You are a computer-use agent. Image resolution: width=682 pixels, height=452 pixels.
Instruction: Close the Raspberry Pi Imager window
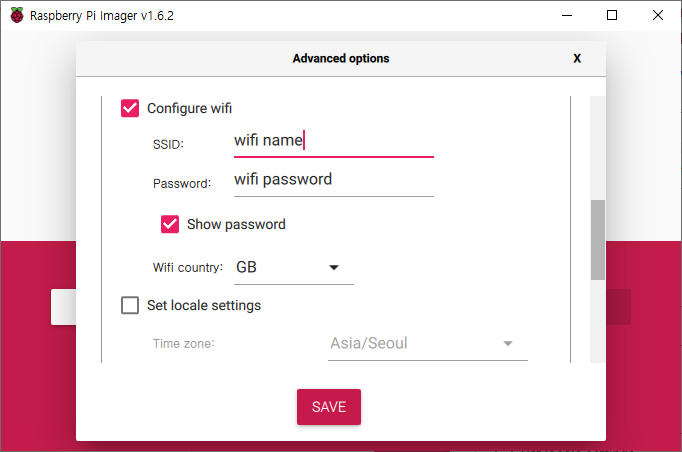[x=658, y=15]
